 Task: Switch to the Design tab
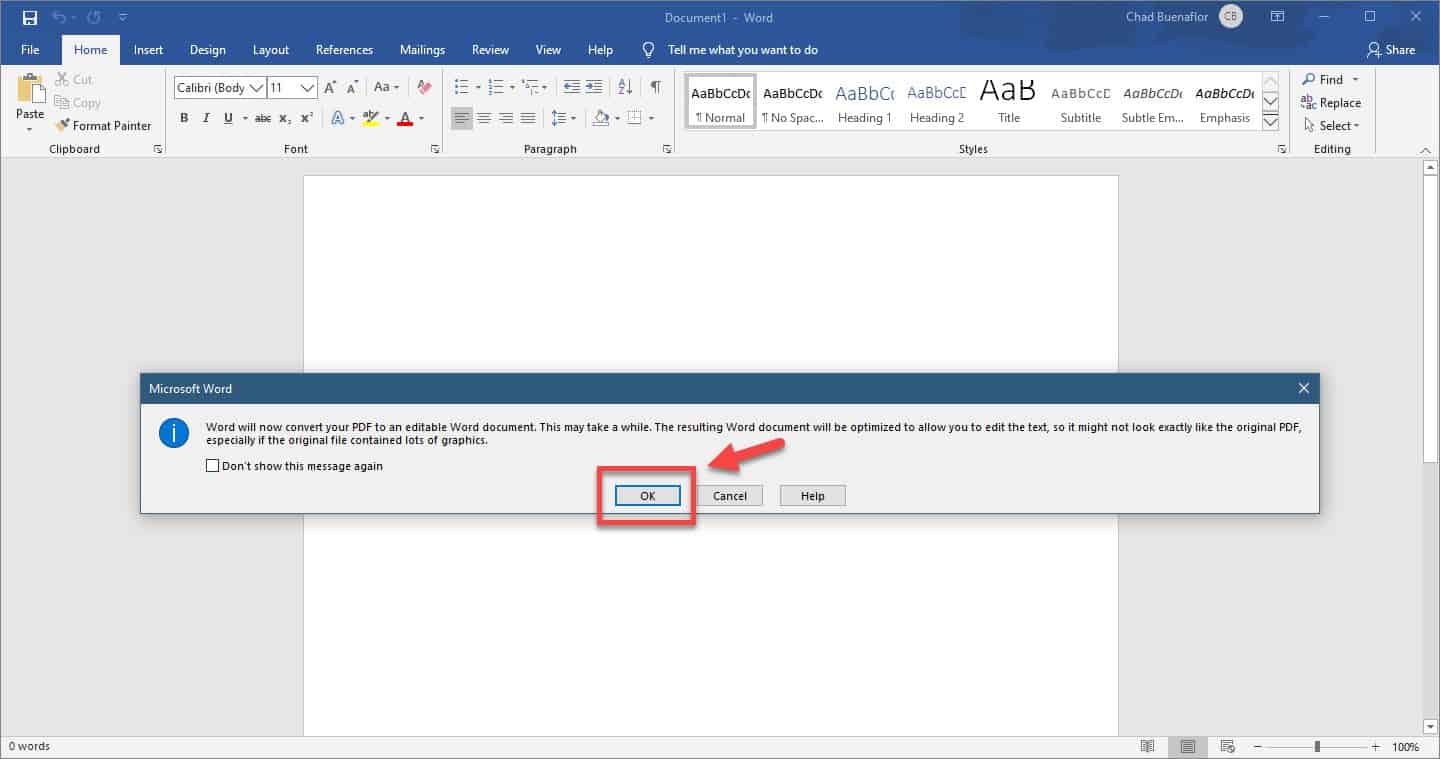pos(207,50)
